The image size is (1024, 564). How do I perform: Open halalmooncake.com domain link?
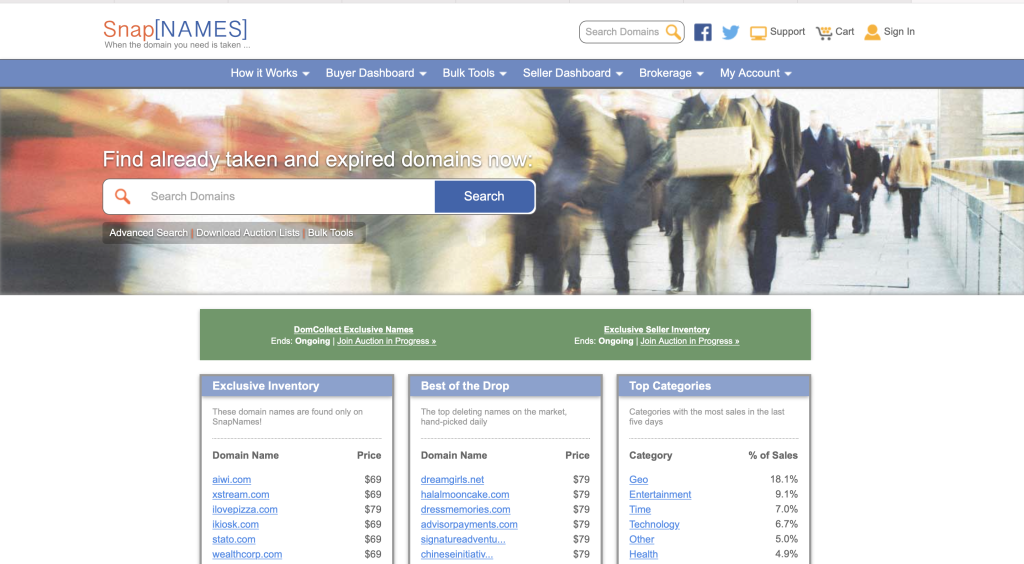click(x=465, y=494)
